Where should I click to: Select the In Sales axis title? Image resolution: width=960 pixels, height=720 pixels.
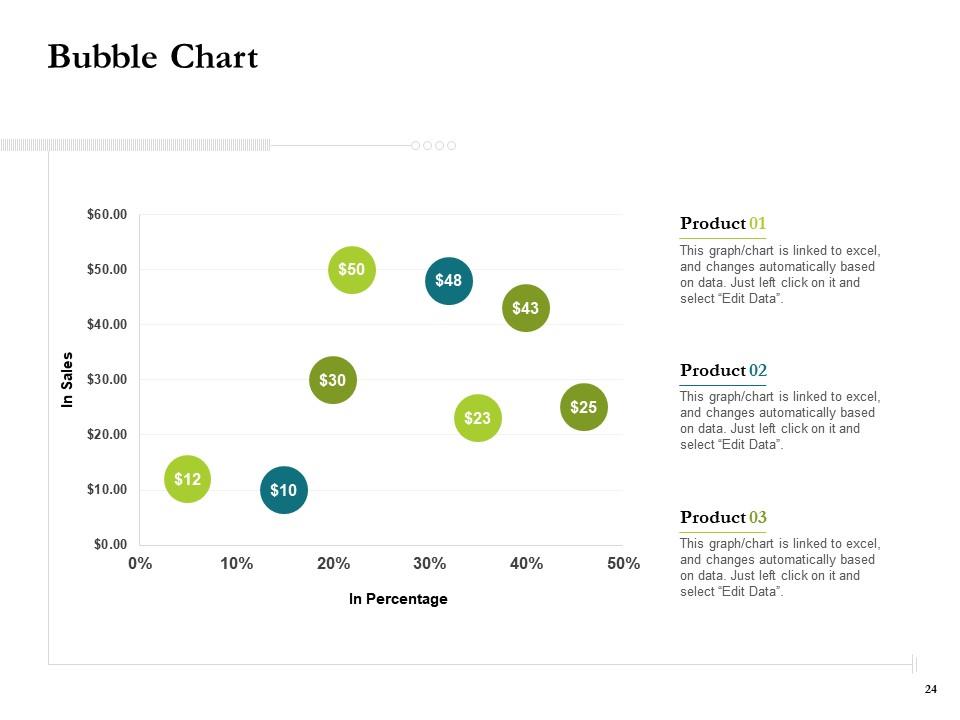(68, 380)
